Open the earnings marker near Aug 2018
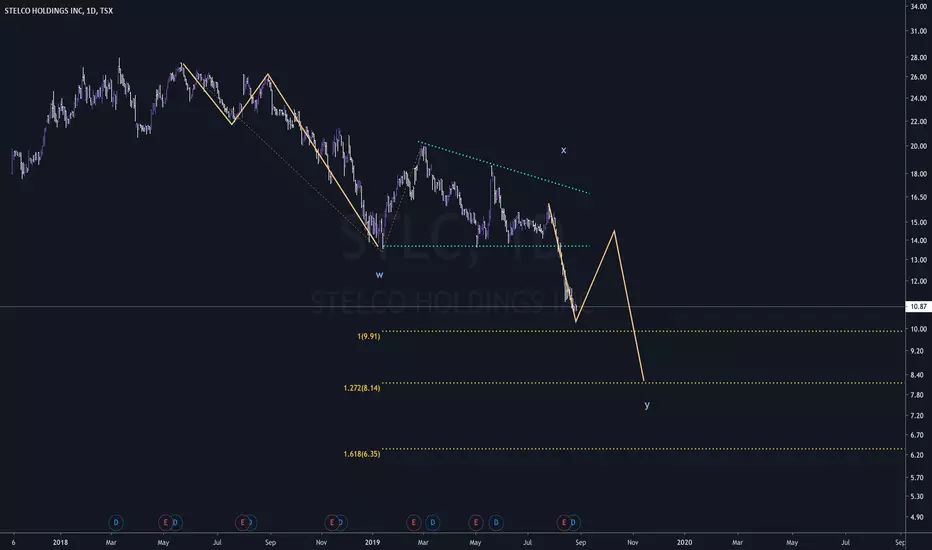Screen dimensions: 932x550 (x=242, y=523)
